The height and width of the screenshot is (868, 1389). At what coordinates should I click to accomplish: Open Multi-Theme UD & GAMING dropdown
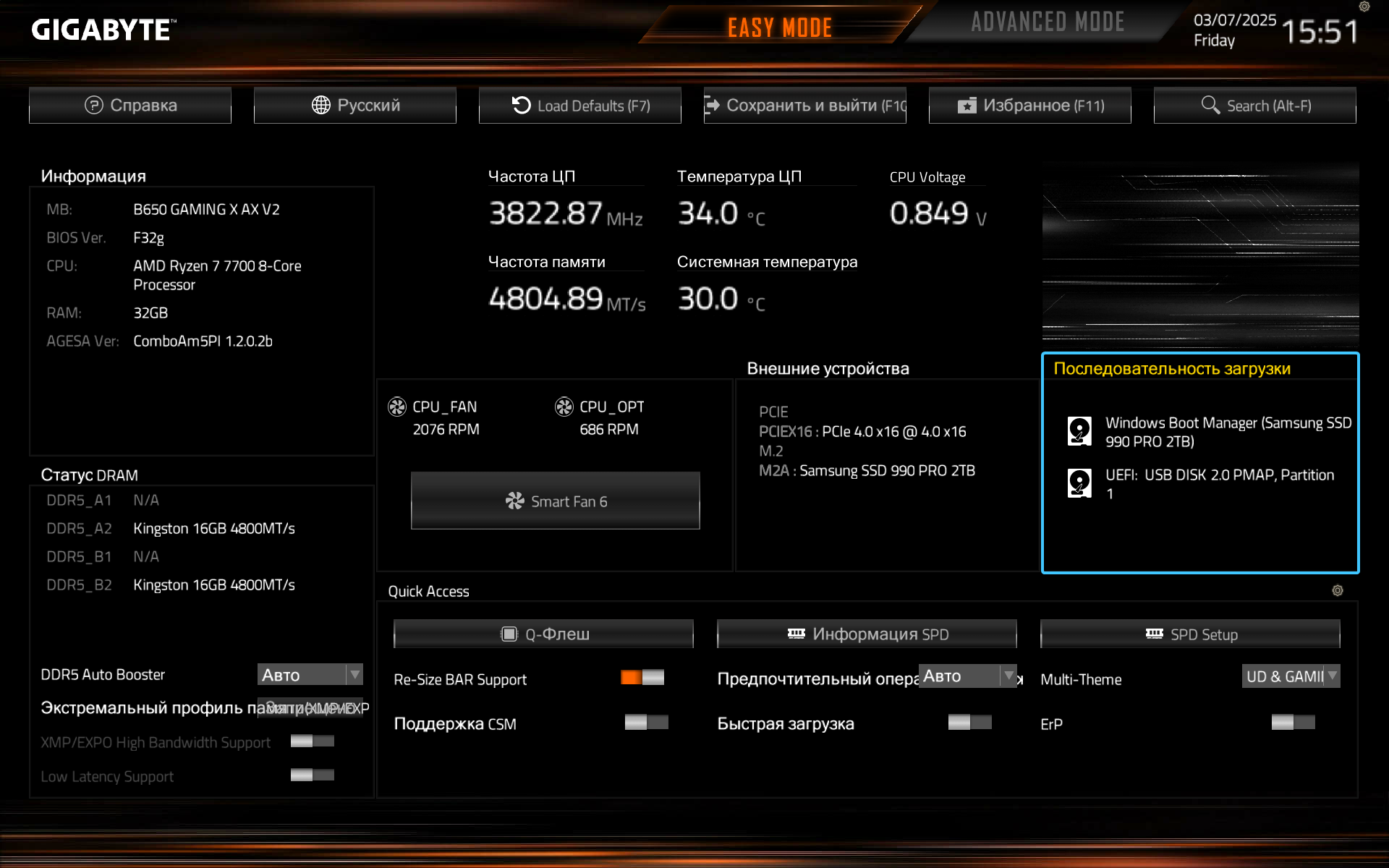[1291, 676]
